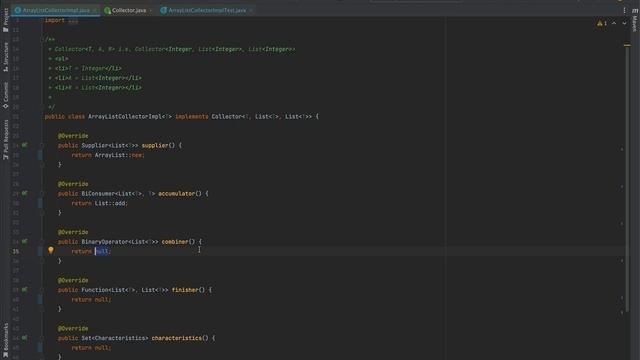Screen dimensions: 640x360
Task: Click the yellow warning stripe in scrollbar
Action: [x=627, y=45]
